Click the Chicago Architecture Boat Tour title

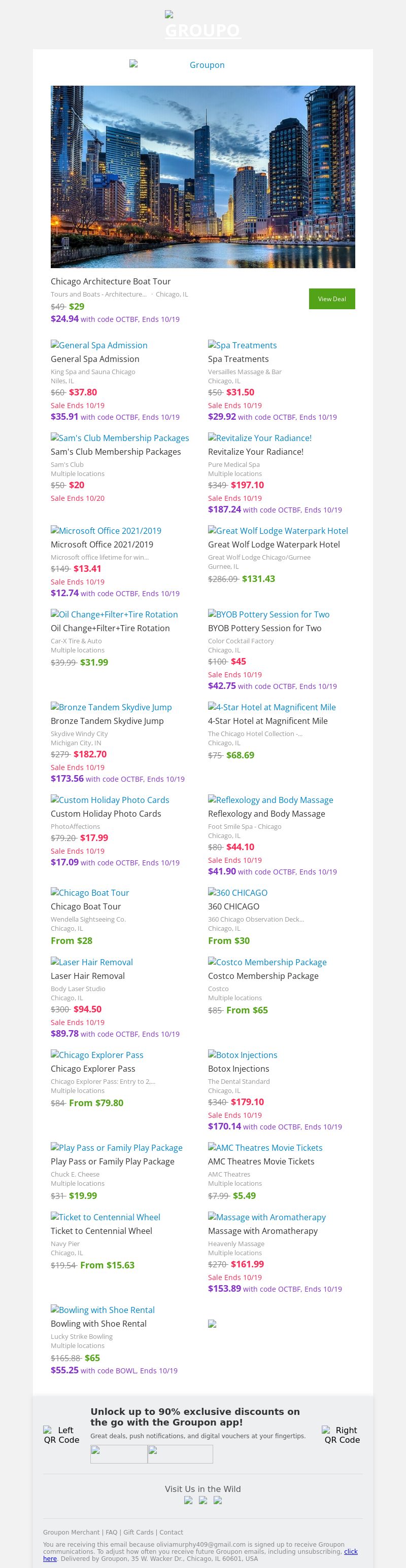coord(110,281)
